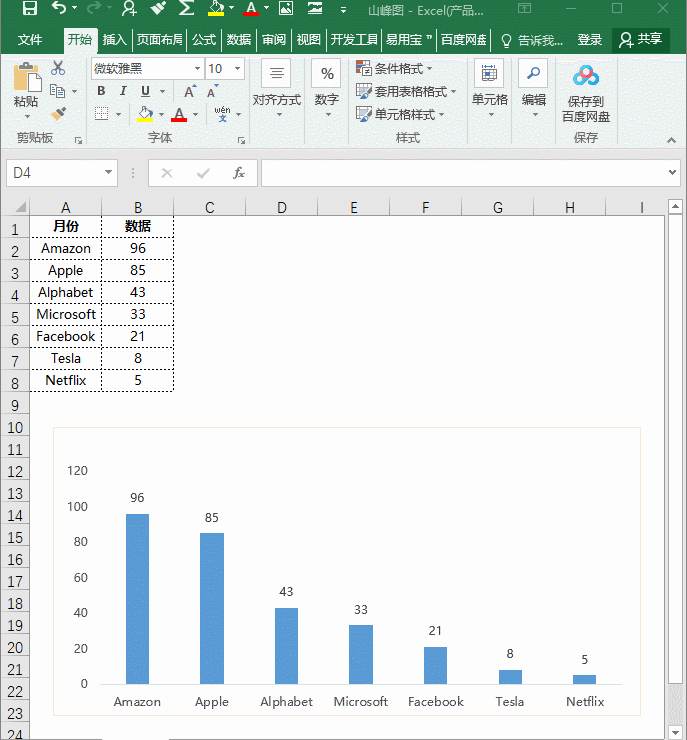
Task: Toggle Italic formatting
Action: [x=123, y=91]
